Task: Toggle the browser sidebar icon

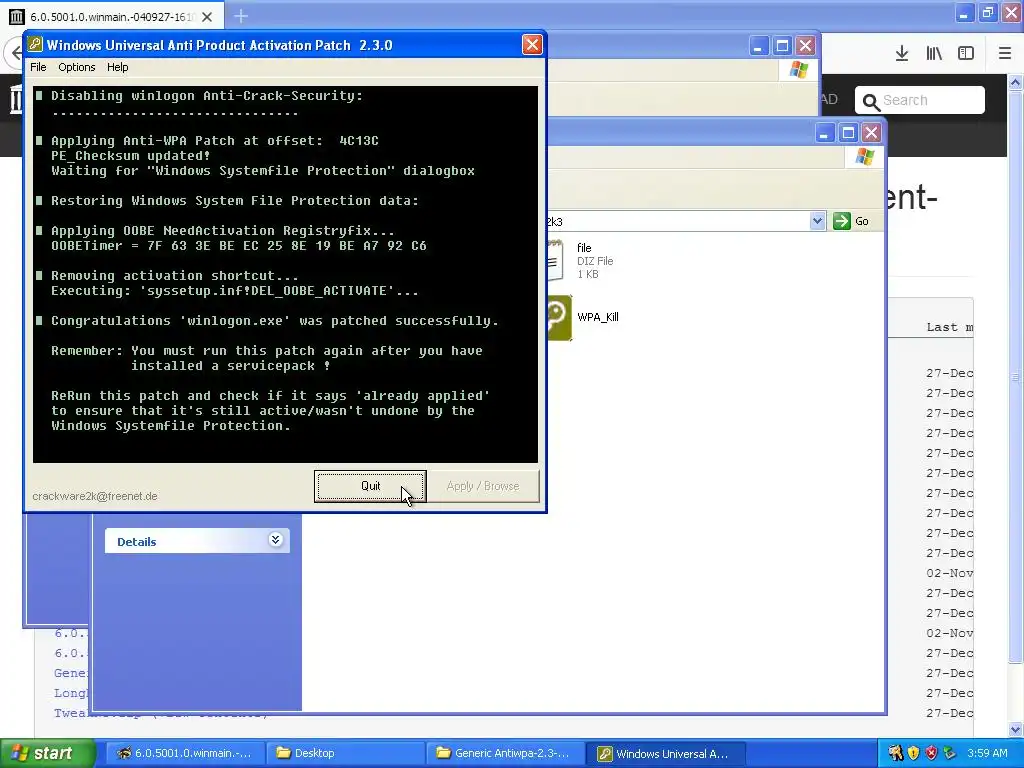Action: tap(966, 54)
